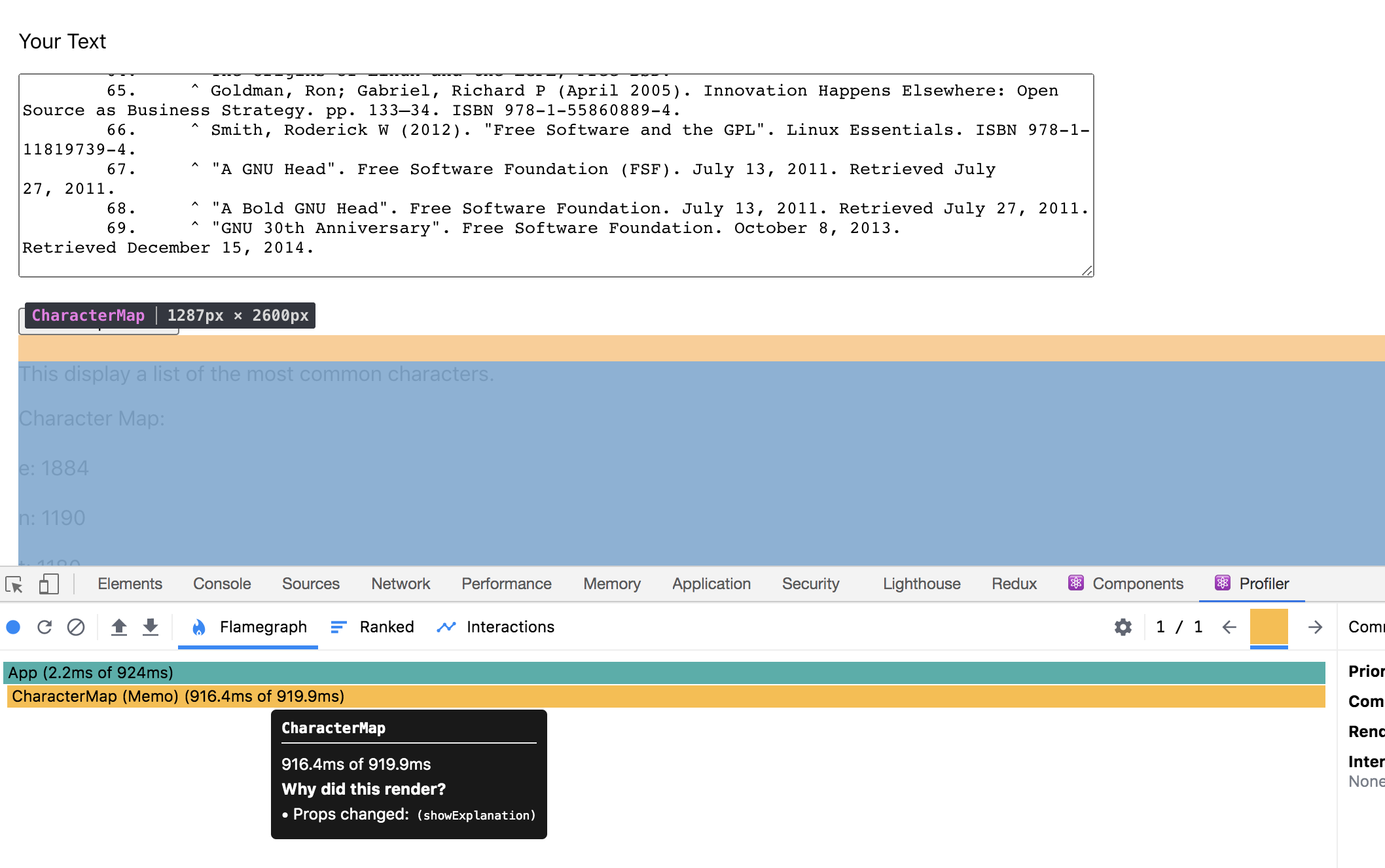Select the App bar in flamegraph
Screen dimensions: 1385x868
point(664,672)
